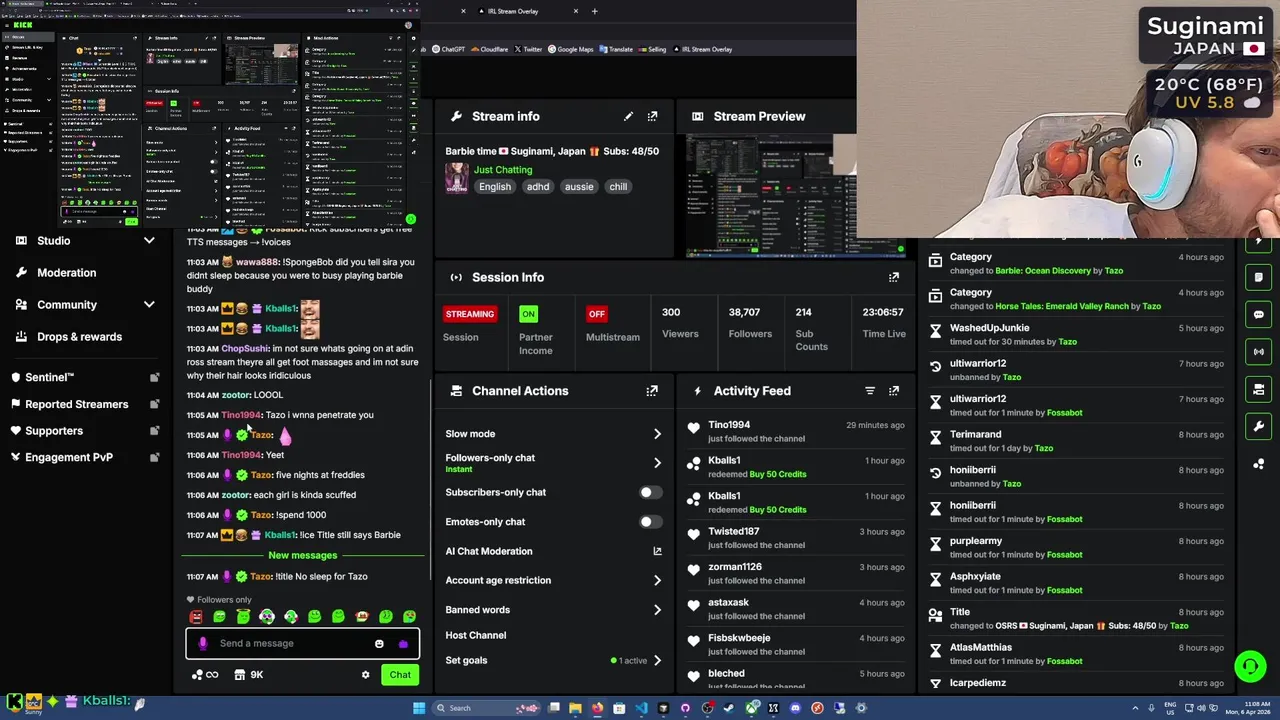Click the purple briefcase icon in chat input
1280x720 pixels.
pos(403,644)
